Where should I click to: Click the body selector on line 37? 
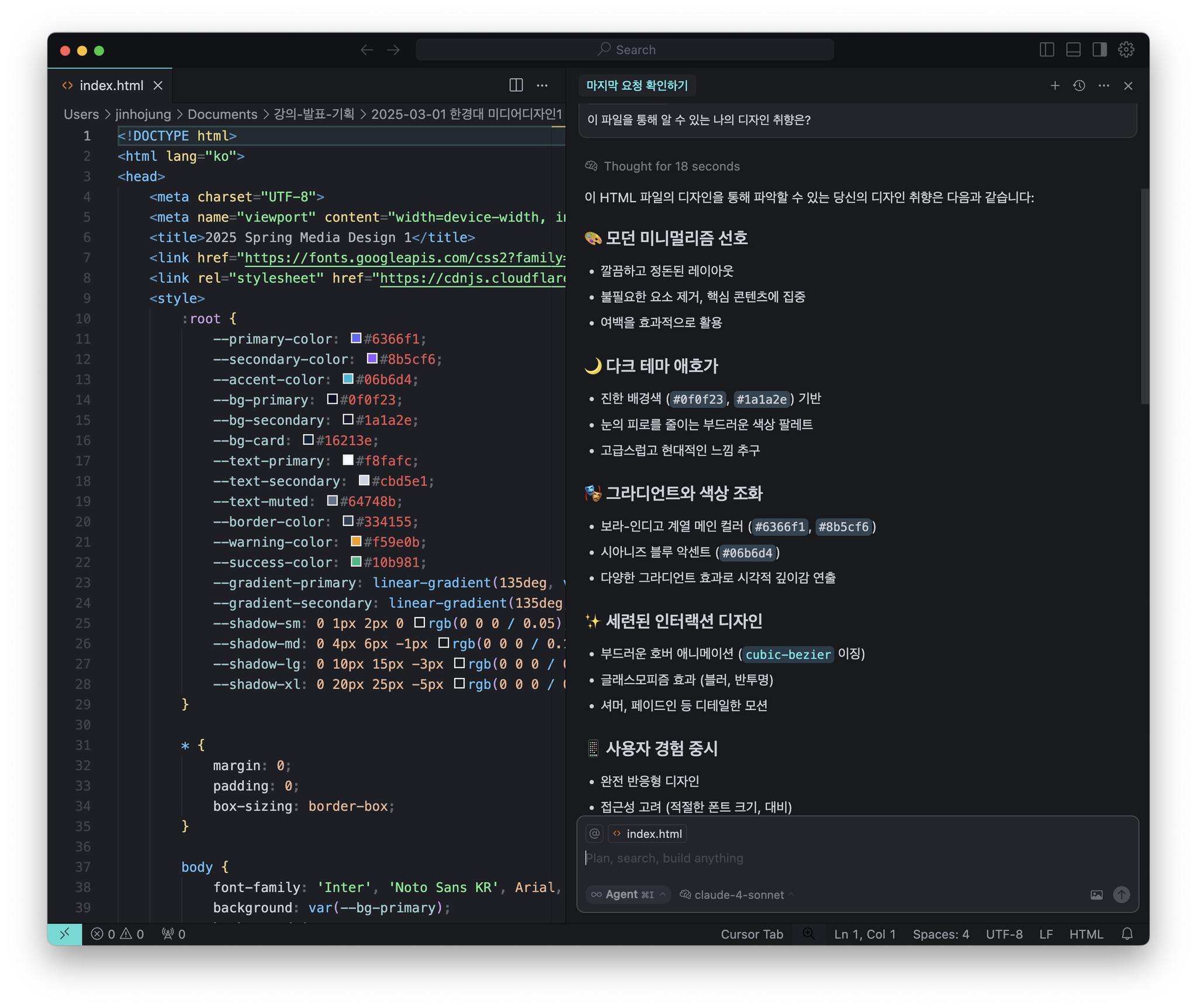[197, 867]
